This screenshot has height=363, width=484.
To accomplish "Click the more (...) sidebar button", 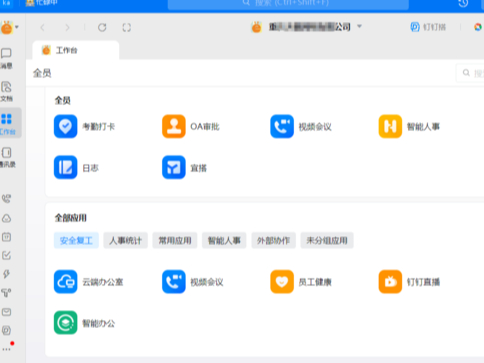I will (6, 349).
